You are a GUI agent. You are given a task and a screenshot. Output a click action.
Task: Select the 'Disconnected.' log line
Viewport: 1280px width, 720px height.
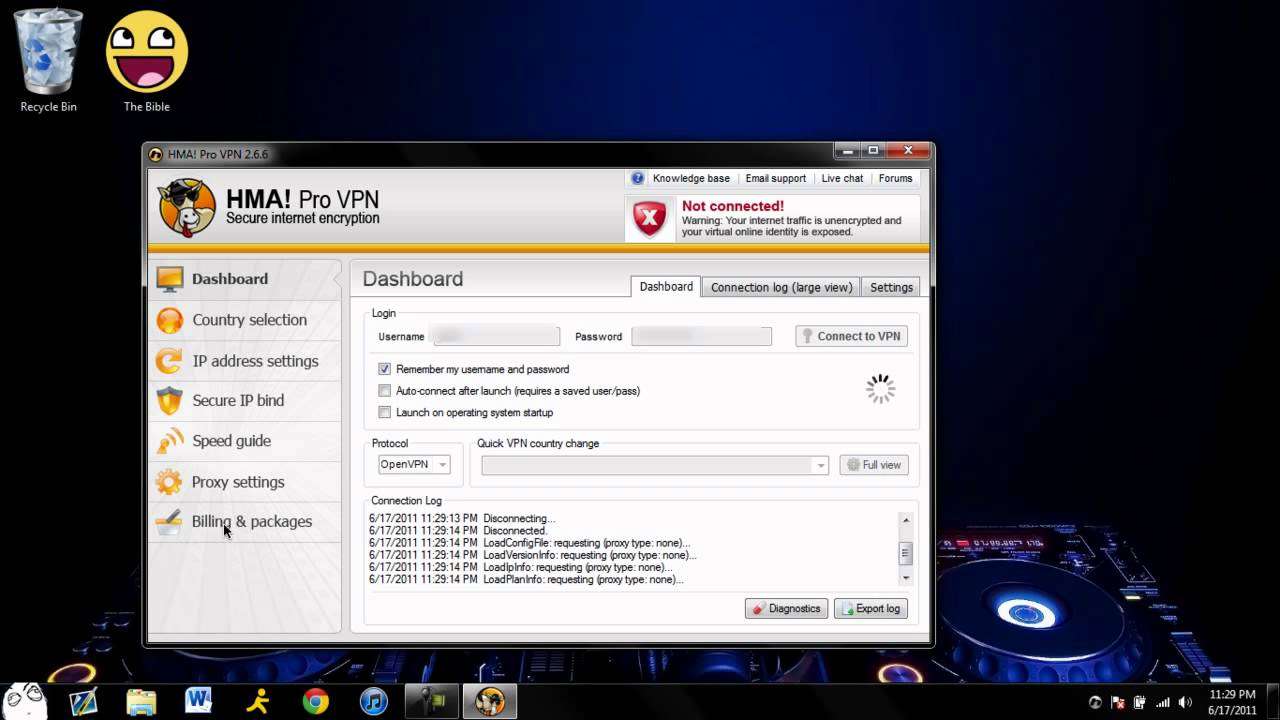[458, 530]
